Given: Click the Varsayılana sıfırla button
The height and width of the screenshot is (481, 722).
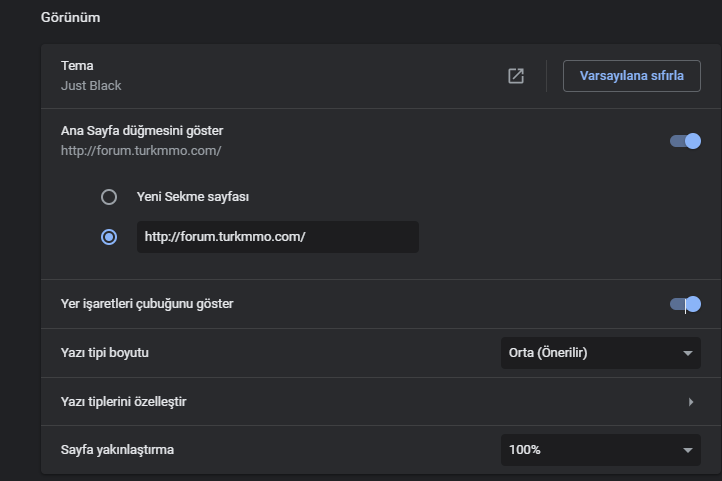Looking at the screenshot, I should point(631,76).
